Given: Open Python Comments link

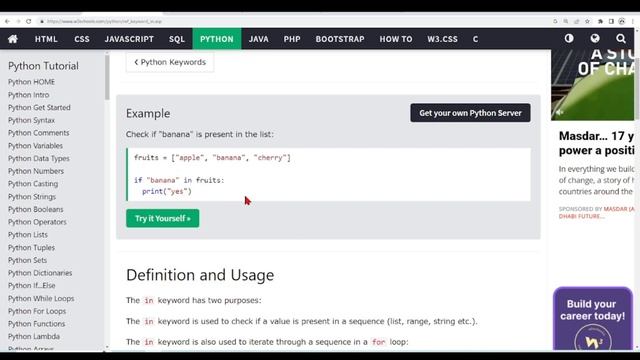Looking at the screenshot, I should pos(39,133).
